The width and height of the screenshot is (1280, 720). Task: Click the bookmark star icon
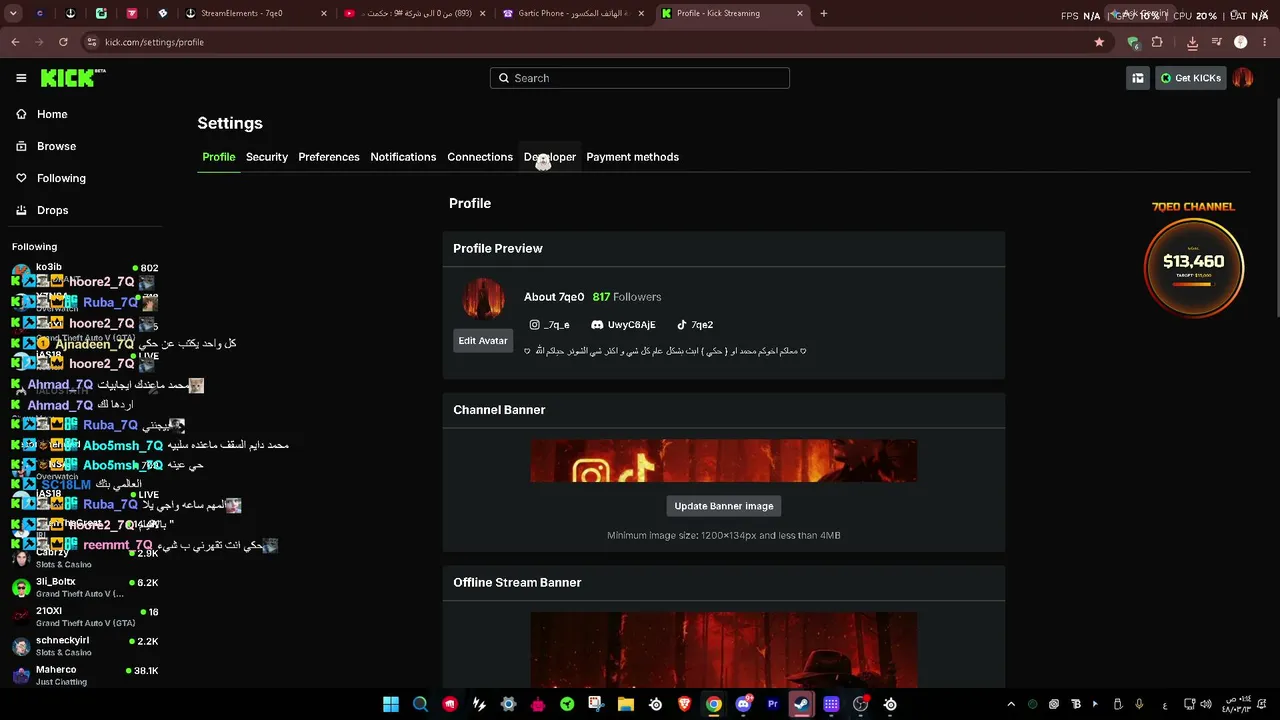tap(1099, 42)
